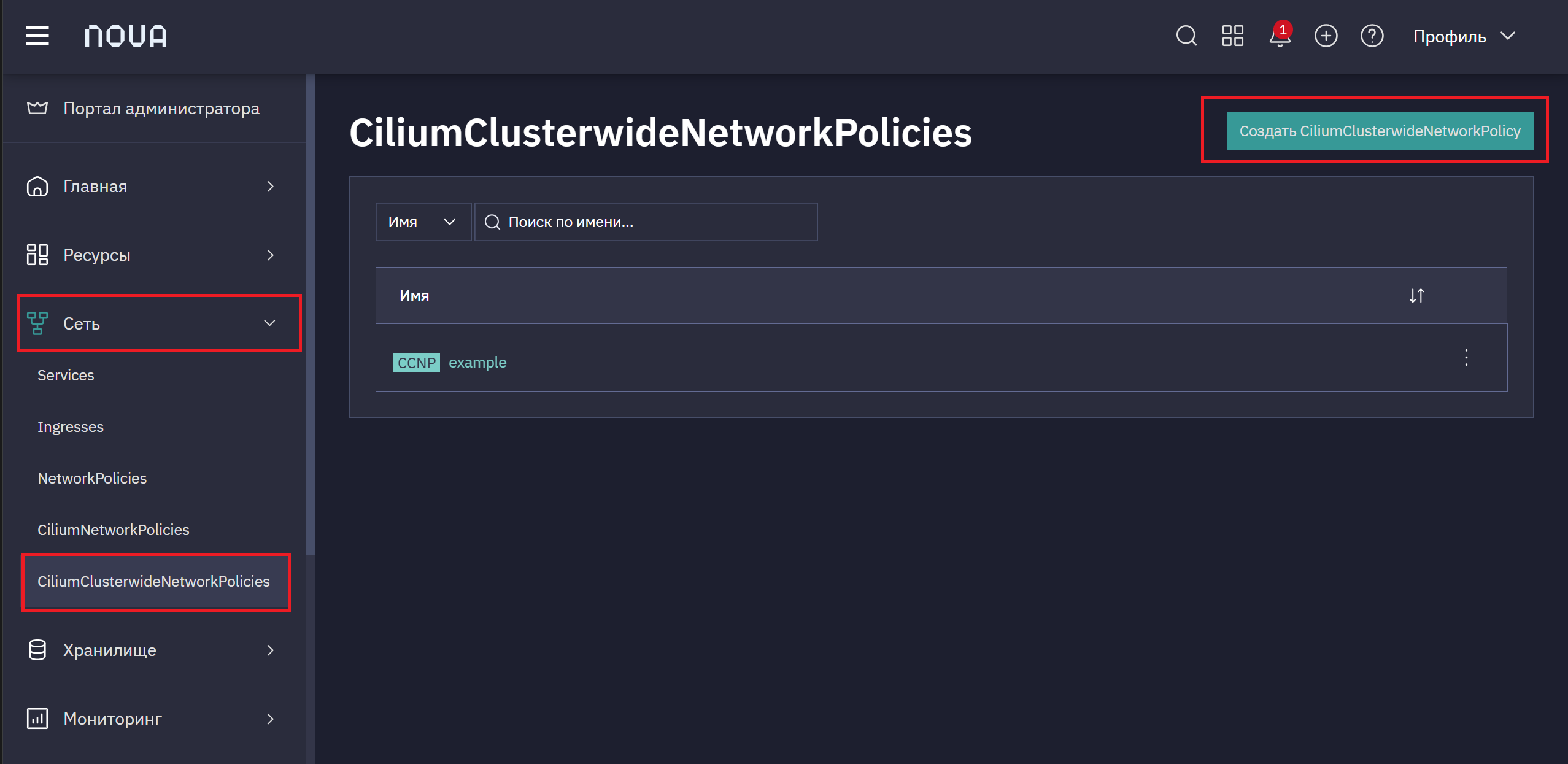This screenshot has width=1568, height=764.
Task: Open the apps grid icon
Action: pos(1232,36)
